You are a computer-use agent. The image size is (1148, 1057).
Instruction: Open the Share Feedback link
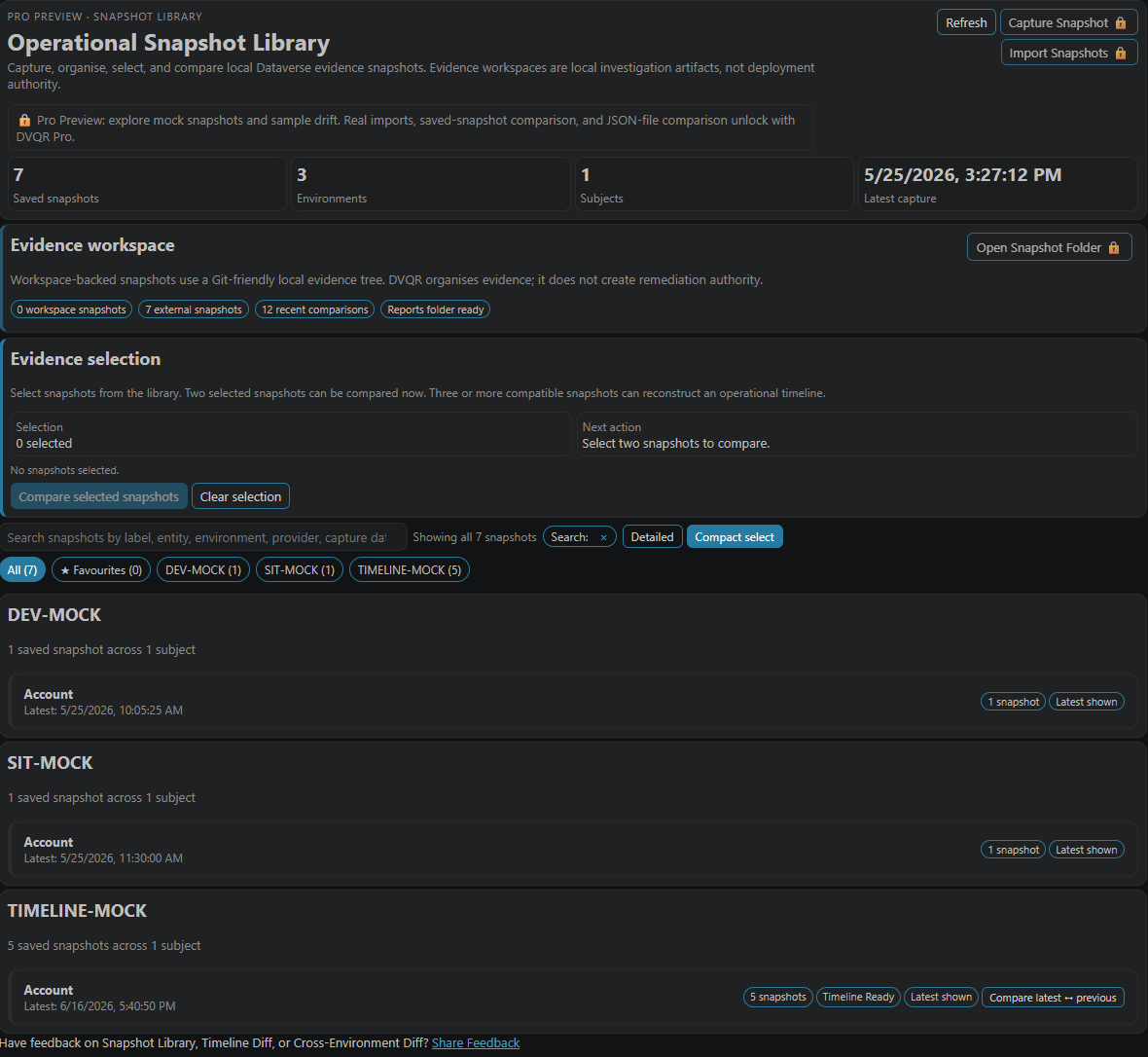(476, 1043)
